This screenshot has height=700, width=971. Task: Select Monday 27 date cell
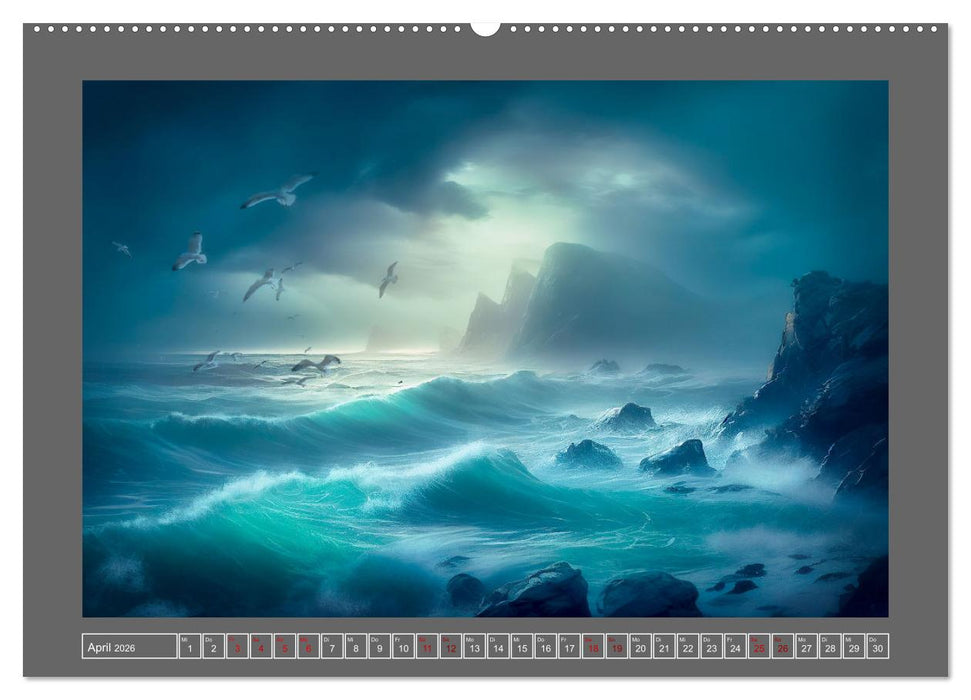pyautogui.click(x=806, y=647)
